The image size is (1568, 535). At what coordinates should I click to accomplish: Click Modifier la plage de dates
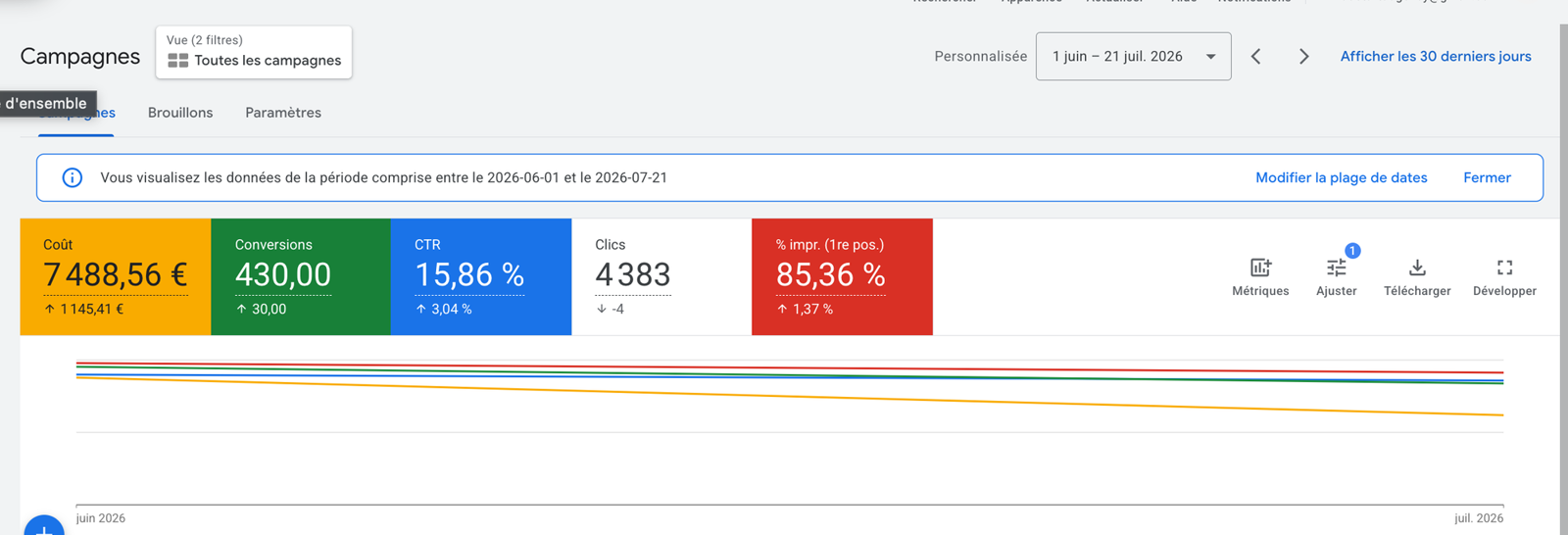tap(1341, 177)
